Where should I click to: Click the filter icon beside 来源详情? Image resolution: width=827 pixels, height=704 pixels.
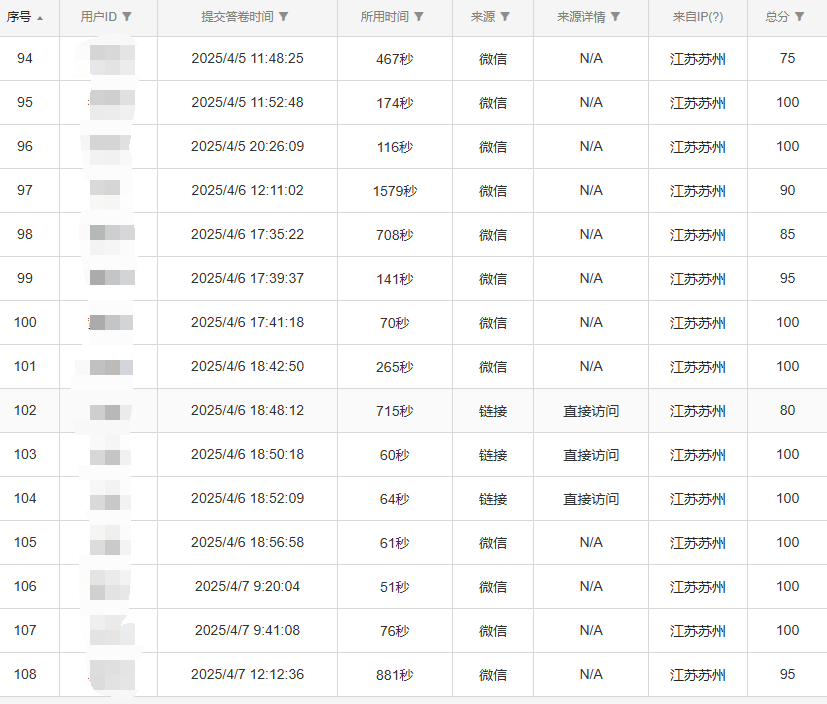coord(615,17)
